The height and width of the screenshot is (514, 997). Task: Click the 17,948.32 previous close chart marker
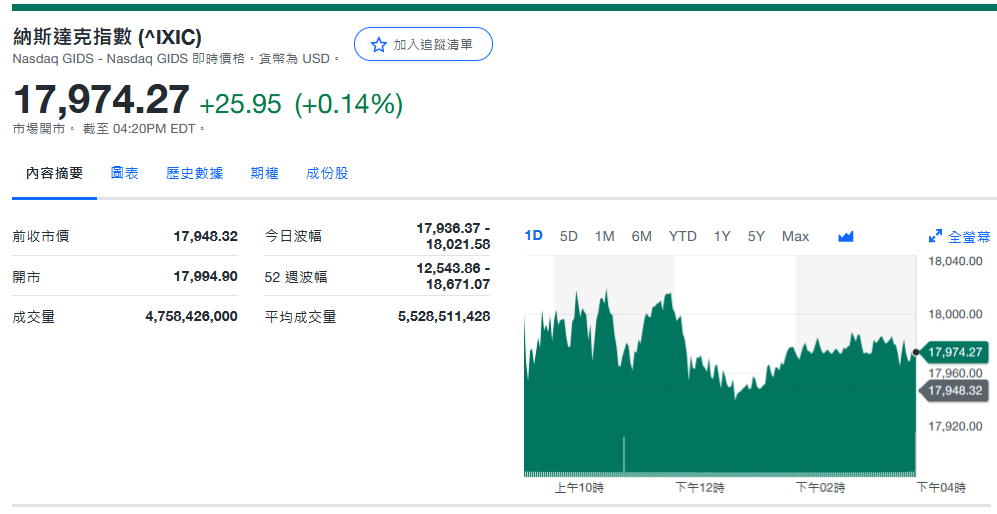click(955, 390)
